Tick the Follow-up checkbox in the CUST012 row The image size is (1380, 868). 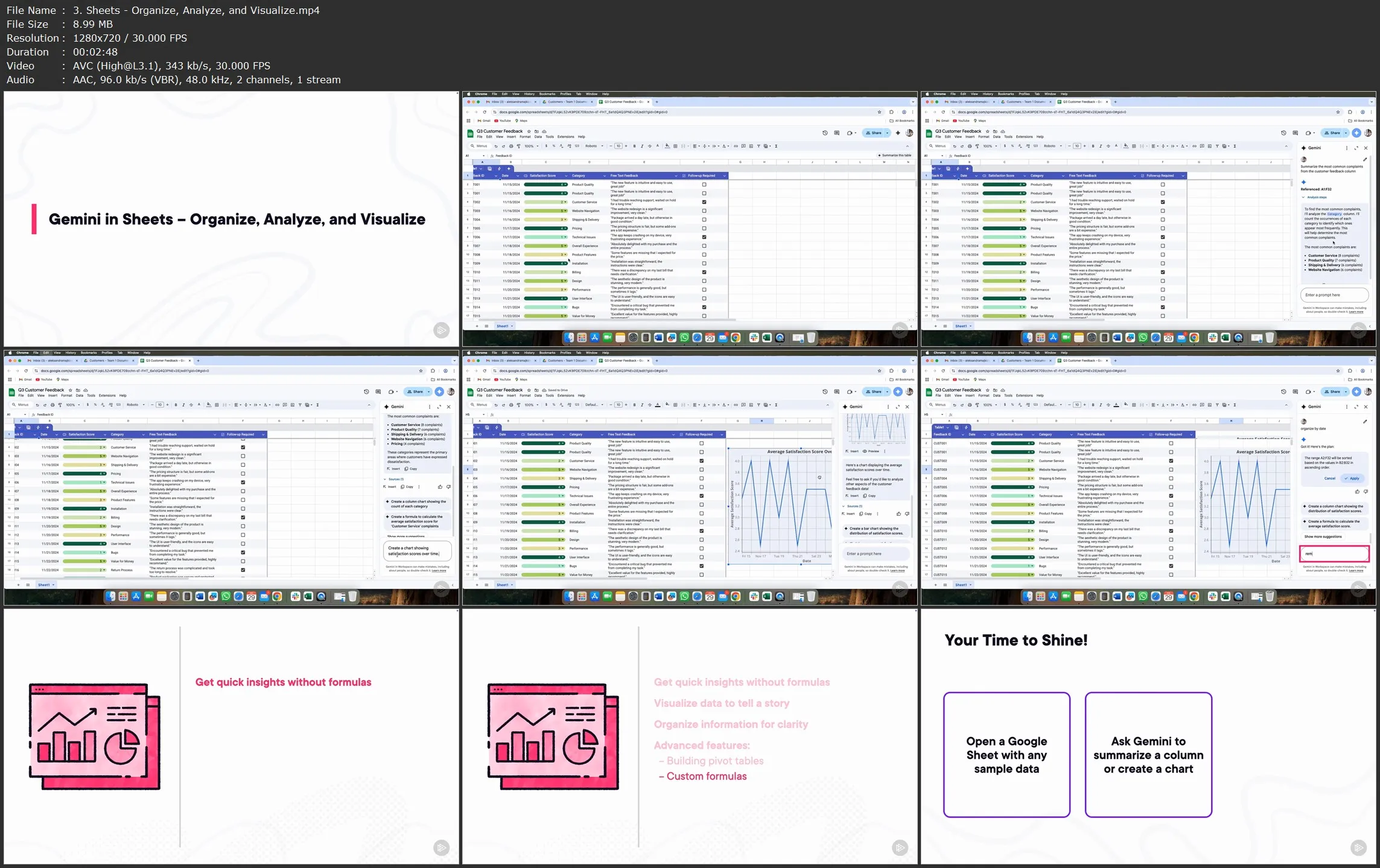pyautogui.click(x=1171, y=548)
